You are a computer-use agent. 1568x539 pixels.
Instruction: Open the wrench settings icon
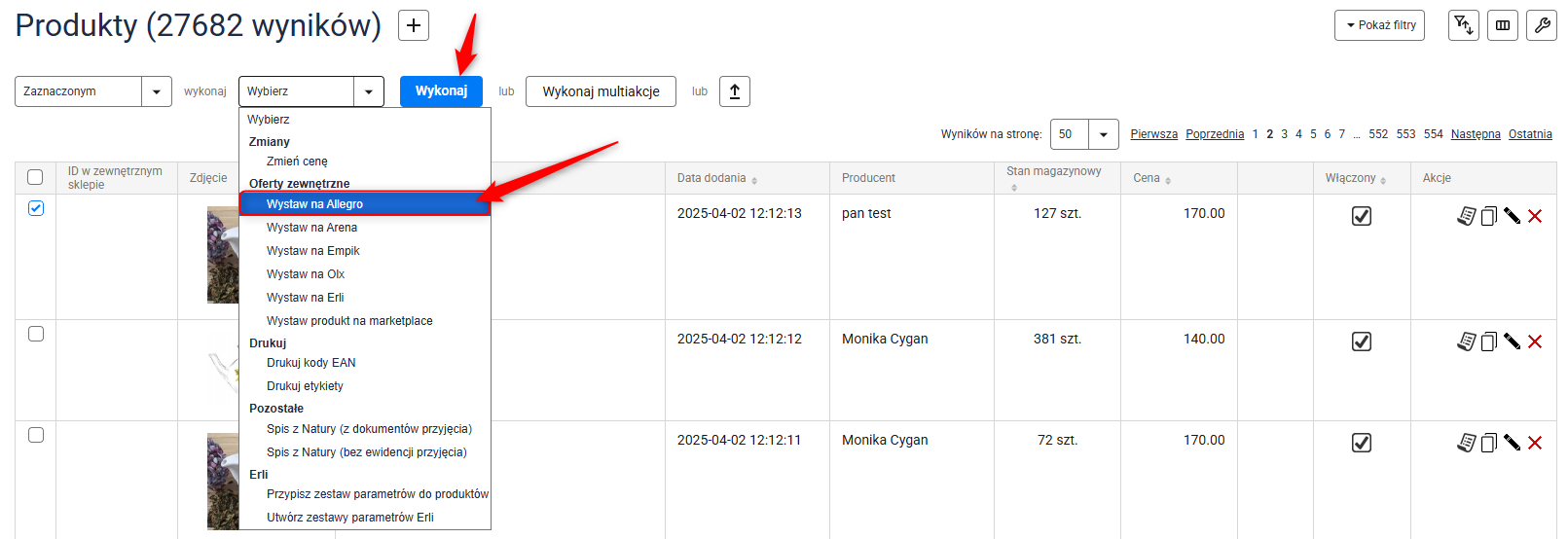(1542, 25)
